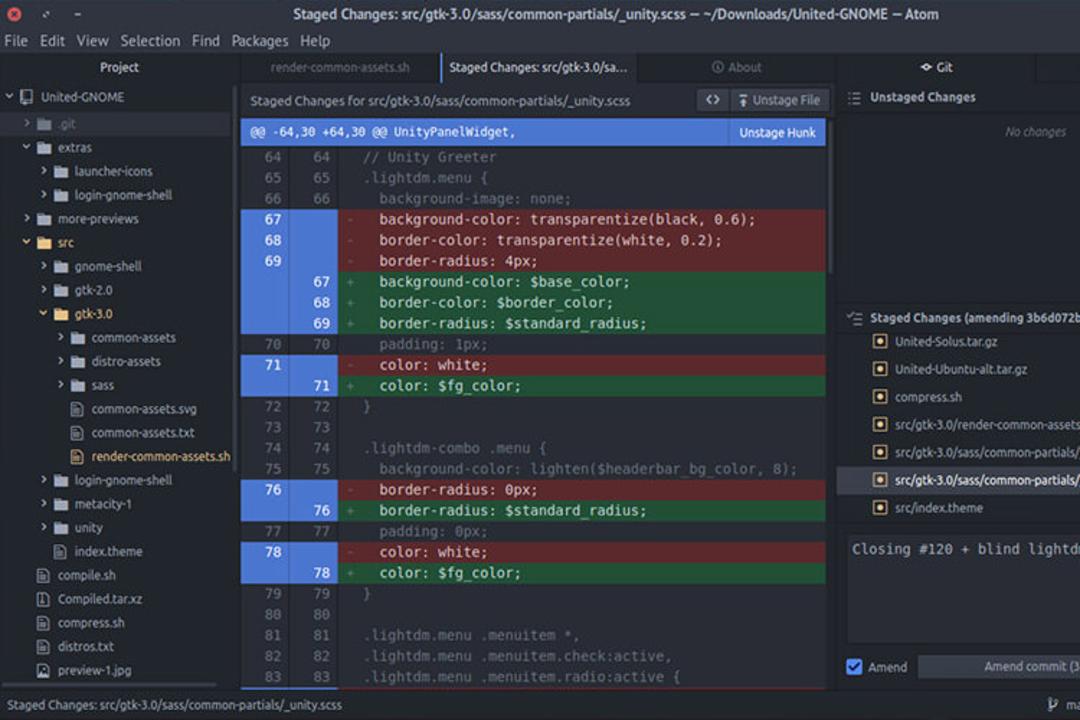Screen dimensions: 1080x720
Task: Click the Unstaged Changes list icon
Action: click(854, 98)
